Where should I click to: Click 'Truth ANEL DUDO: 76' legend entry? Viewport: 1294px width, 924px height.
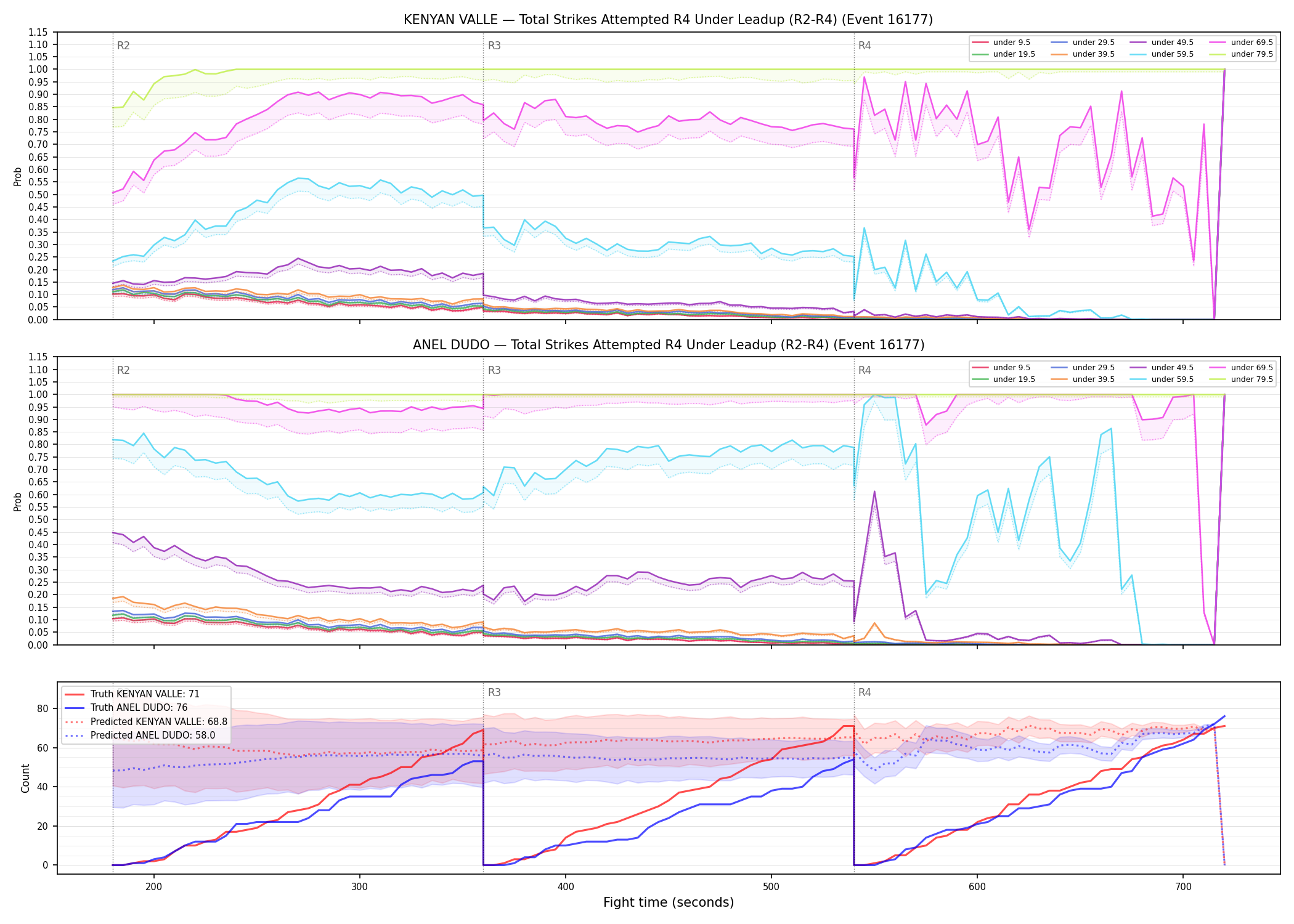pos(126,708)
